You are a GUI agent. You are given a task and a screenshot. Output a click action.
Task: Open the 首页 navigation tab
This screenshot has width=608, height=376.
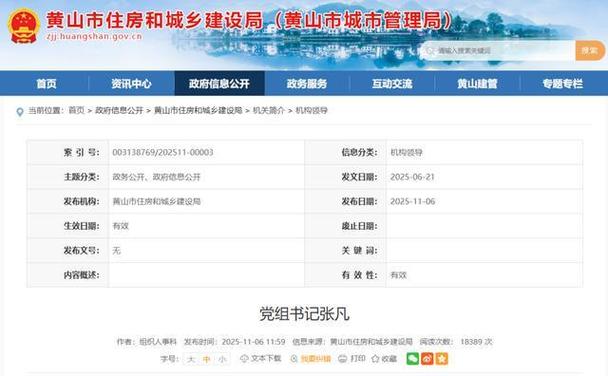[47, 83]
